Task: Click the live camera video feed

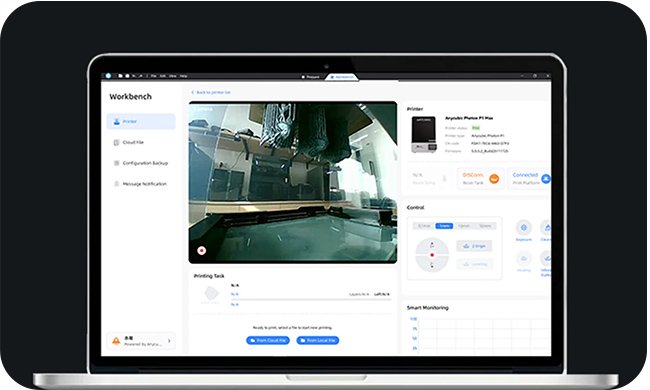Action: [293, 182]
